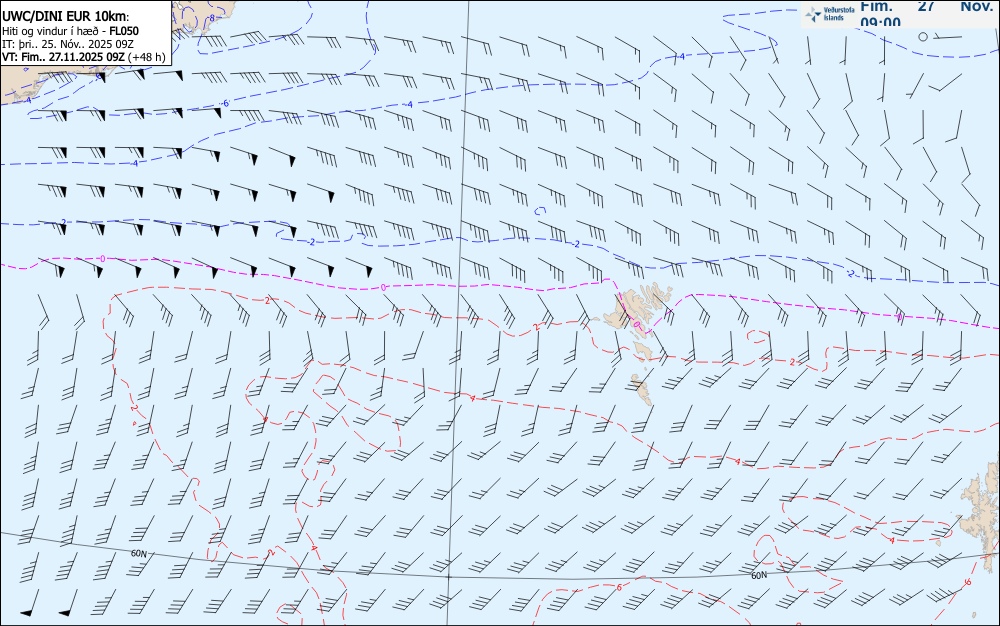This screenshot has height=626, width=1000.
Task: Click the 'Nov.' month label in header
Action: tap(976, 6)
